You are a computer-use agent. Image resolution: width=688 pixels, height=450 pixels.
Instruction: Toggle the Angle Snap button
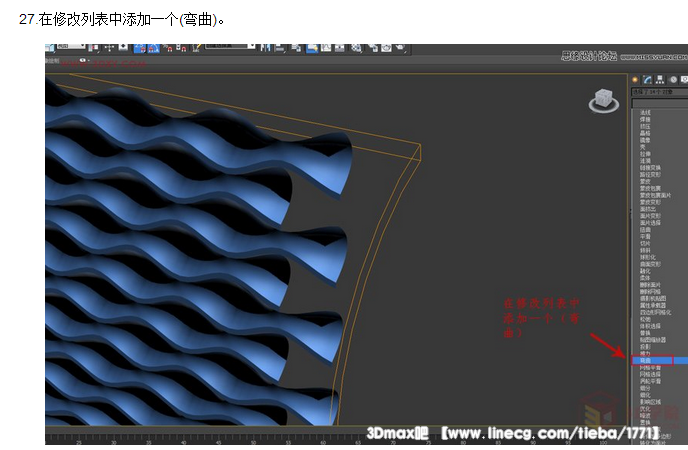click(154, 47)
